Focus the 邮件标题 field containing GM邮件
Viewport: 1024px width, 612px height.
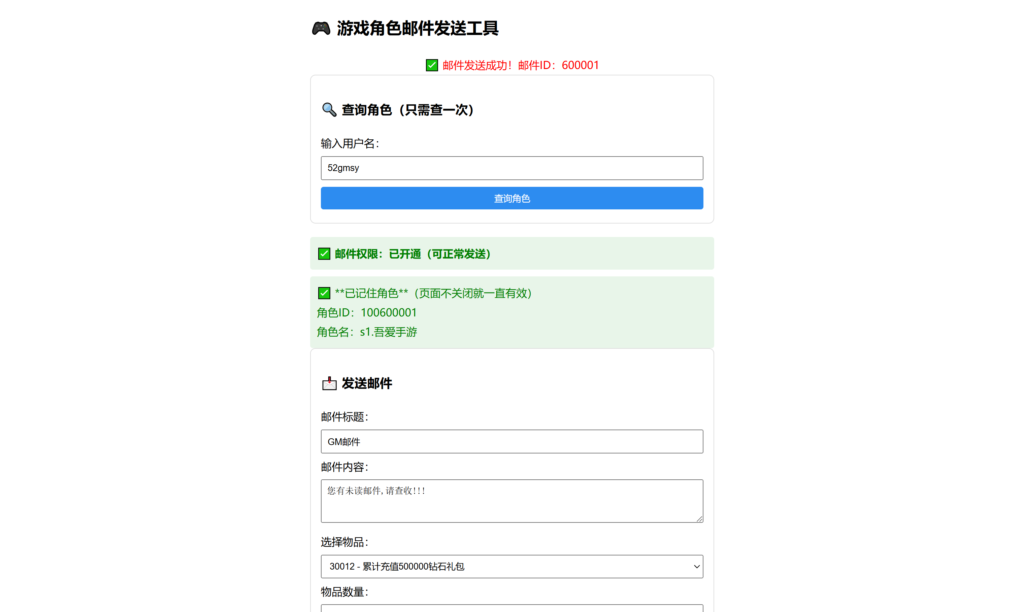coord(512,442)
